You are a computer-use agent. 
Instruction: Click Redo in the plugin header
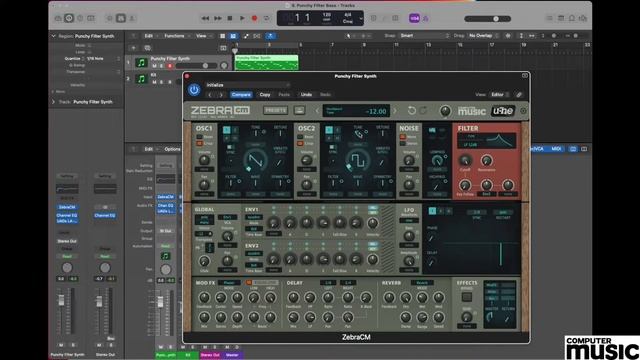(325, 95)
